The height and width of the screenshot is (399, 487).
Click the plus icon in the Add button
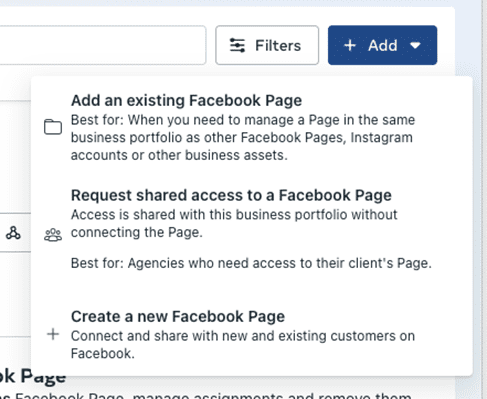pyautogui.click(x=350, y=45)
